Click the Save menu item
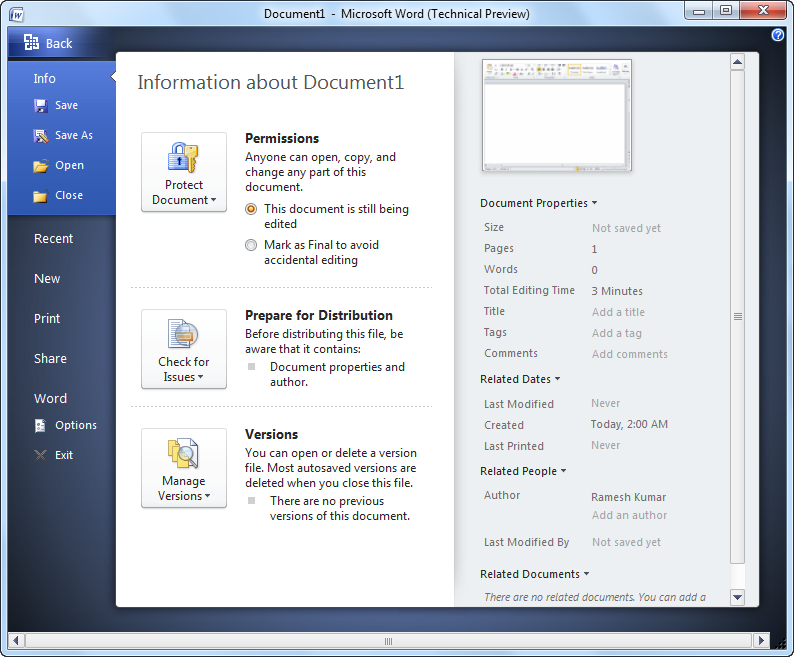 [66, 105]
